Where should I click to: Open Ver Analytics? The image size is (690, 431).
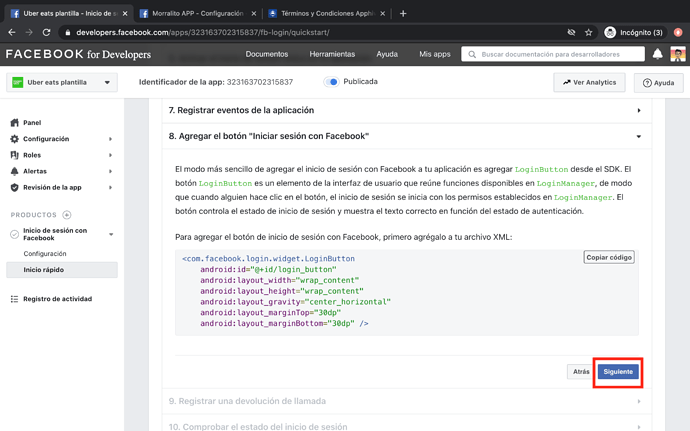click(x=589, y=83)
